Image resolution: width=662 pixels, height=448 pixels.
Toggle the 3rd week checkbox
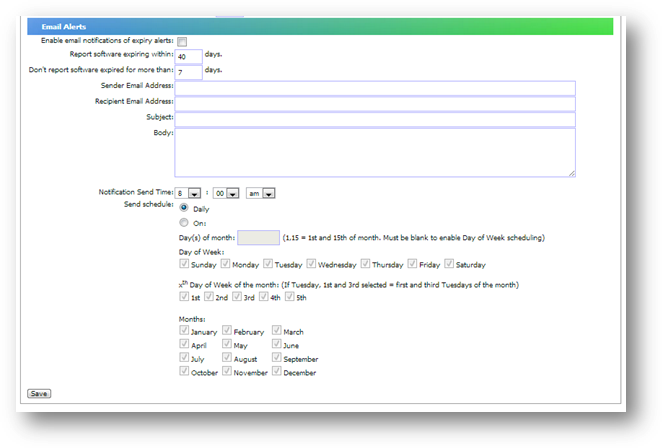click(x=237, y=296)
